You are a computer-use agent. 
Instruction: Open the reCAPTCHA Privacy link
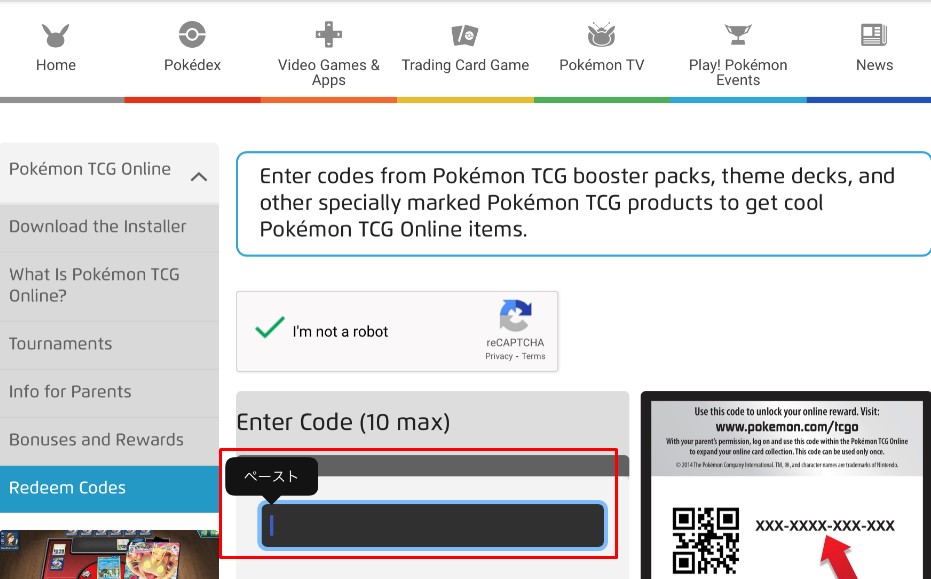pyautogui.click(x=499, y=356)
